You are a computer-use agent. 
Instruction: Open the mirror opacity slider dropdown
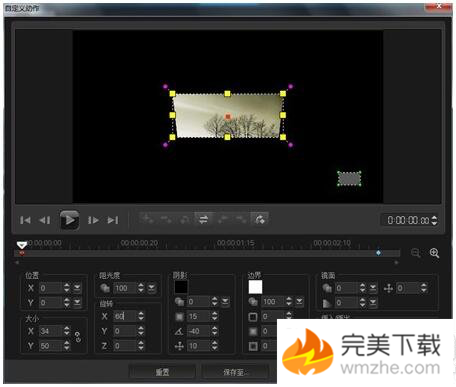(373, 288)
